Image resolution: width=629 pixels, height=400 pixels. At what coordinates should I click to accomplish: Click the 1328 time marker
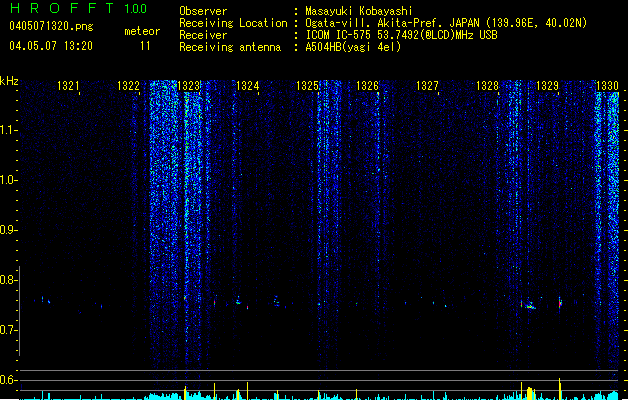coord(487,86)
